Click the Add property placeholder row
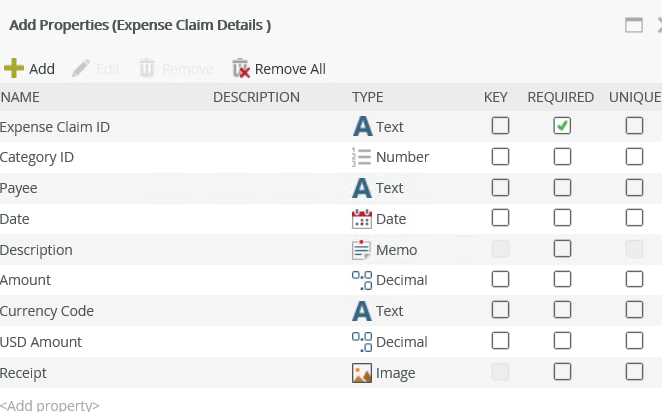 point(50,405)
